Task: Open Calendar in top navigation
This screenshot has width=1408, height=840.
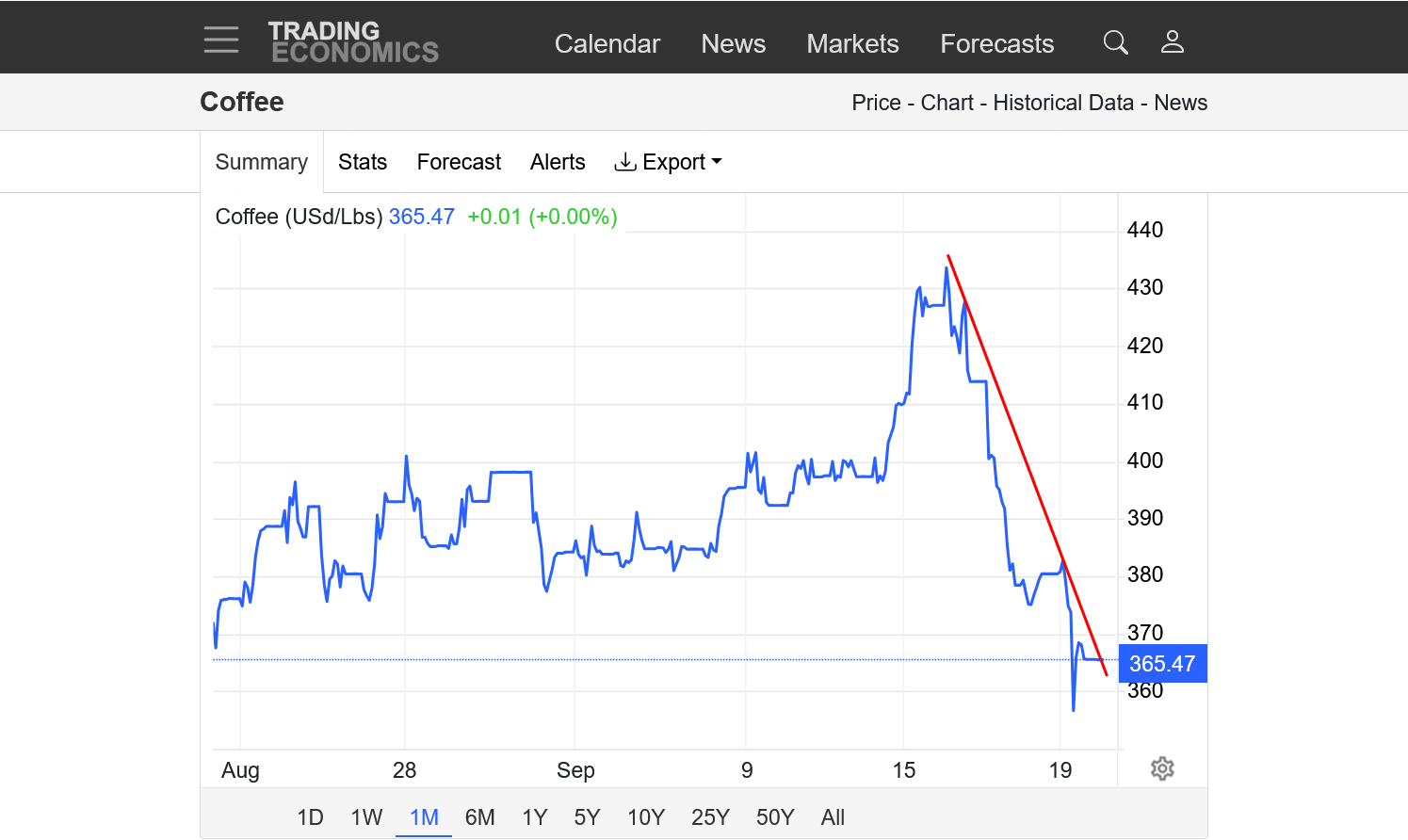Action: coord(607,44)
